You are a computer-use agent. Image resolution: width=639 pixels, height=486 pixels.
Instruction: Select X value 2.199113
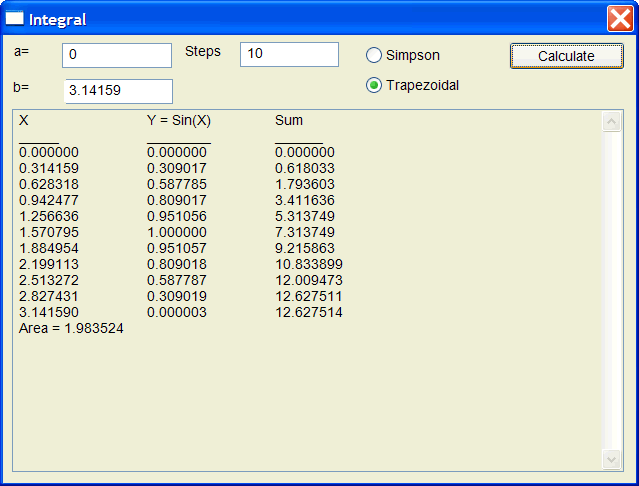(x=49, y=264)
